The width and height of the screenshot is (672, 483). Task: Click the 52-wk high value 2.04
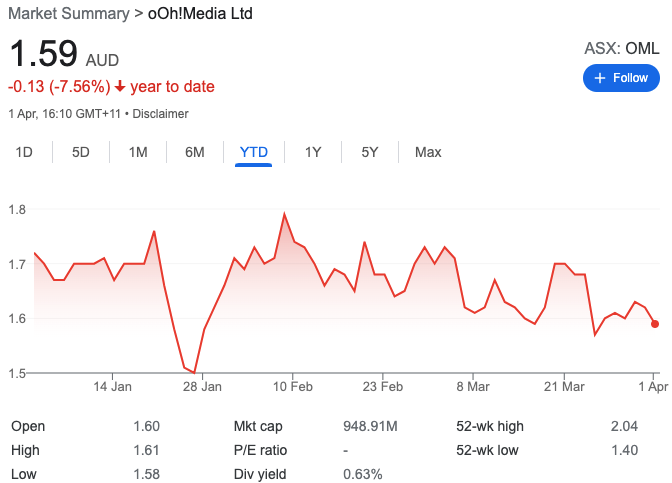623,426
